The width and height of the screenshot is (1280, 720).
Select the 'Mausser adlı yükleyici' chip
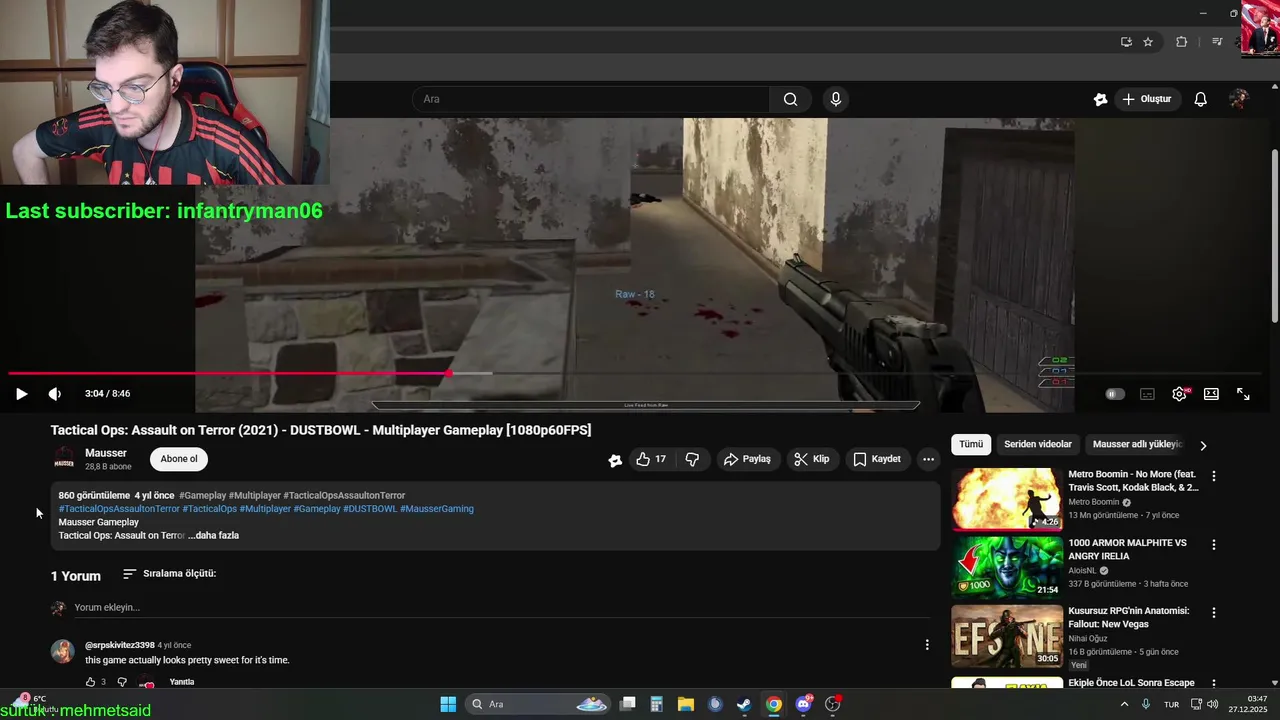point(1138,444)
